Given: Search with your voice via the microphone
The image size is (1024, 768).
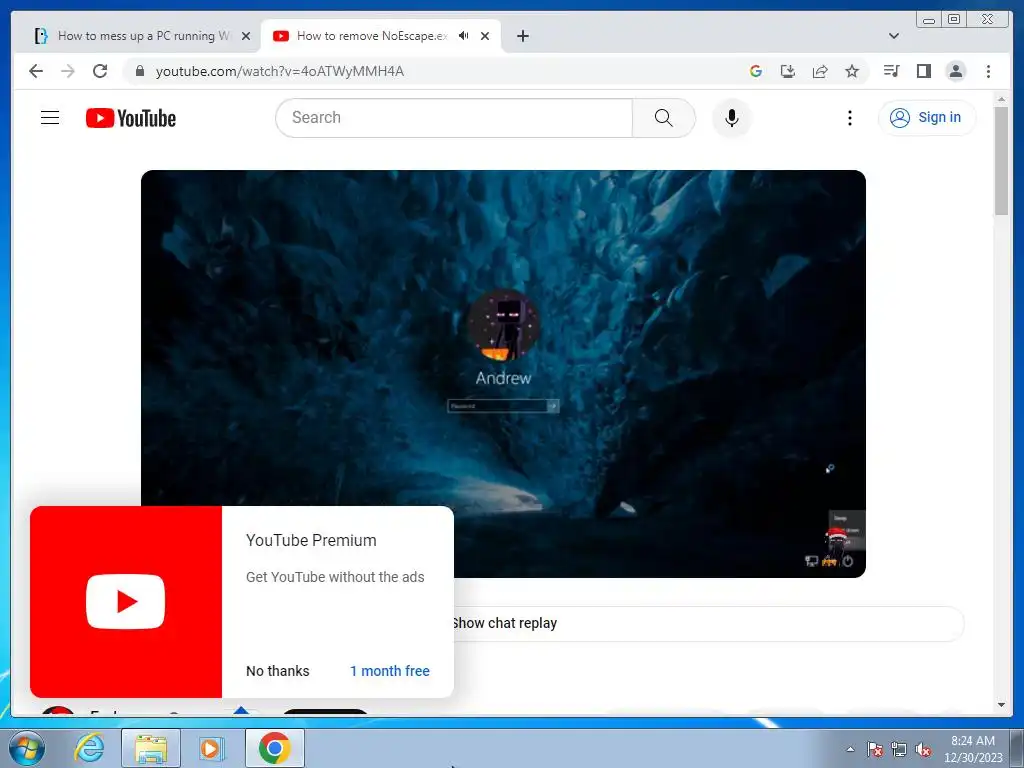Looking at the screenshot, I should [731, 118].
